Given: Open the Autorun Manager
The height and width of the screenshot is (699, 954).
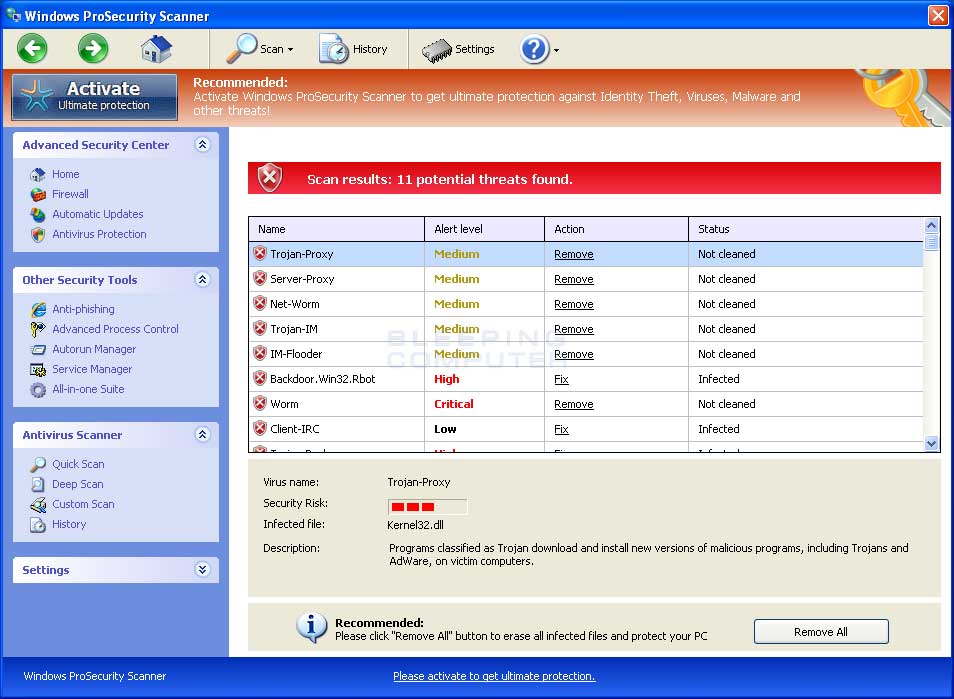Looking at the screenshot, I should tap(93, 349).
